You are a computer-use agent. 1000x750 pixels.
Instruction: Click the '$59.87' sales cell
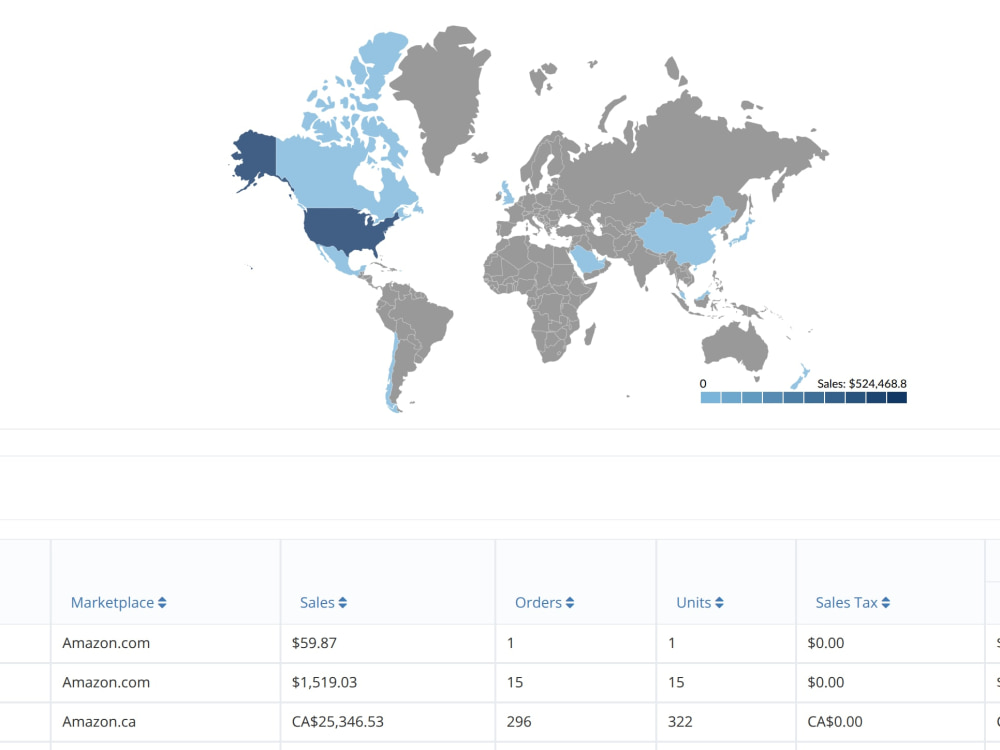point(388,643)
